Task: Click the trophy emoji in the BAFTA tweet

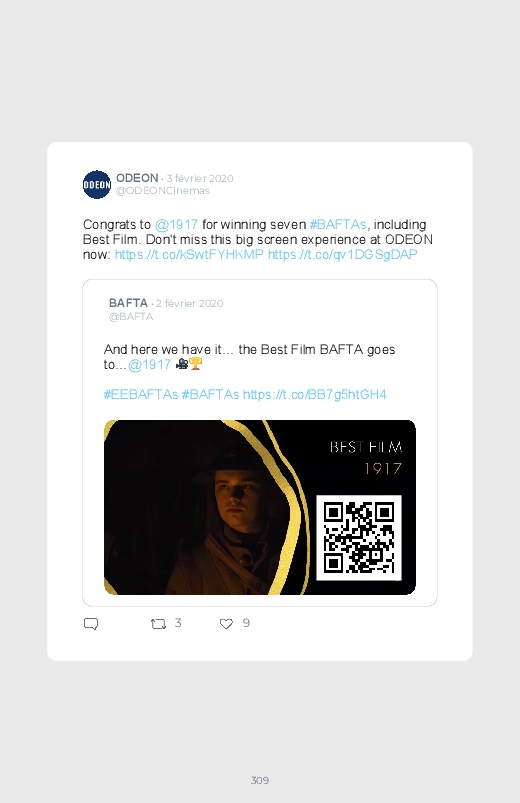Action: pos(196,364)
